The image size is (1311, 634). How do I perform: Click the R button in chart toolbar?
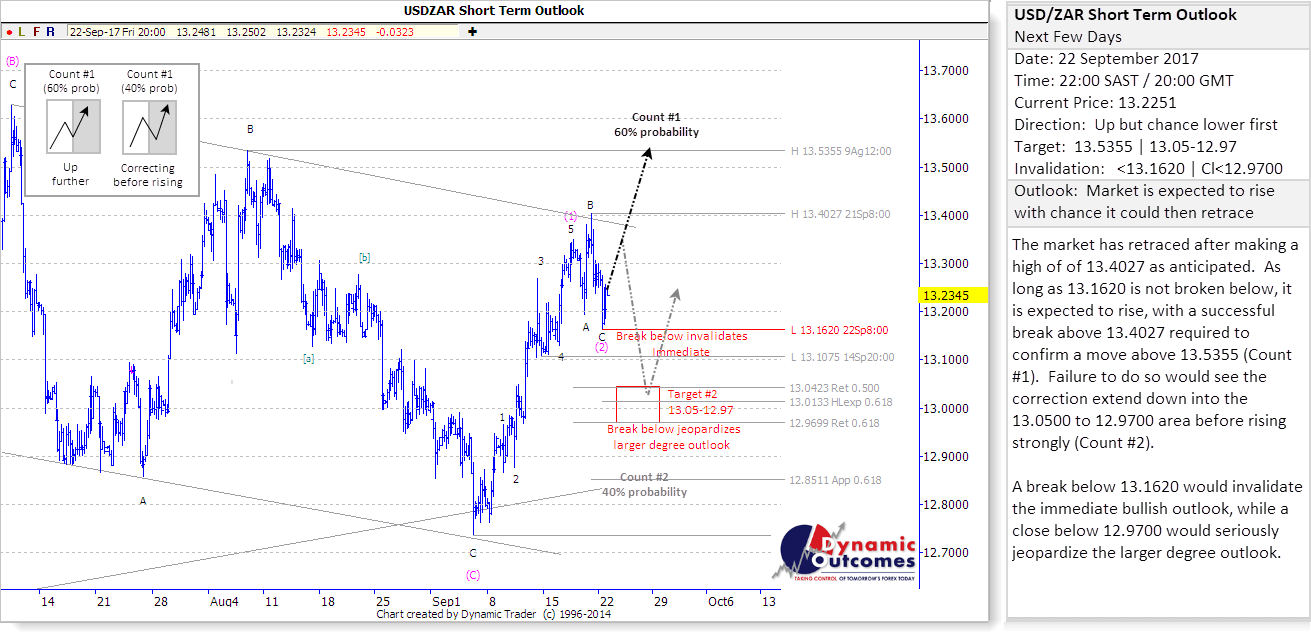[51, 31]
